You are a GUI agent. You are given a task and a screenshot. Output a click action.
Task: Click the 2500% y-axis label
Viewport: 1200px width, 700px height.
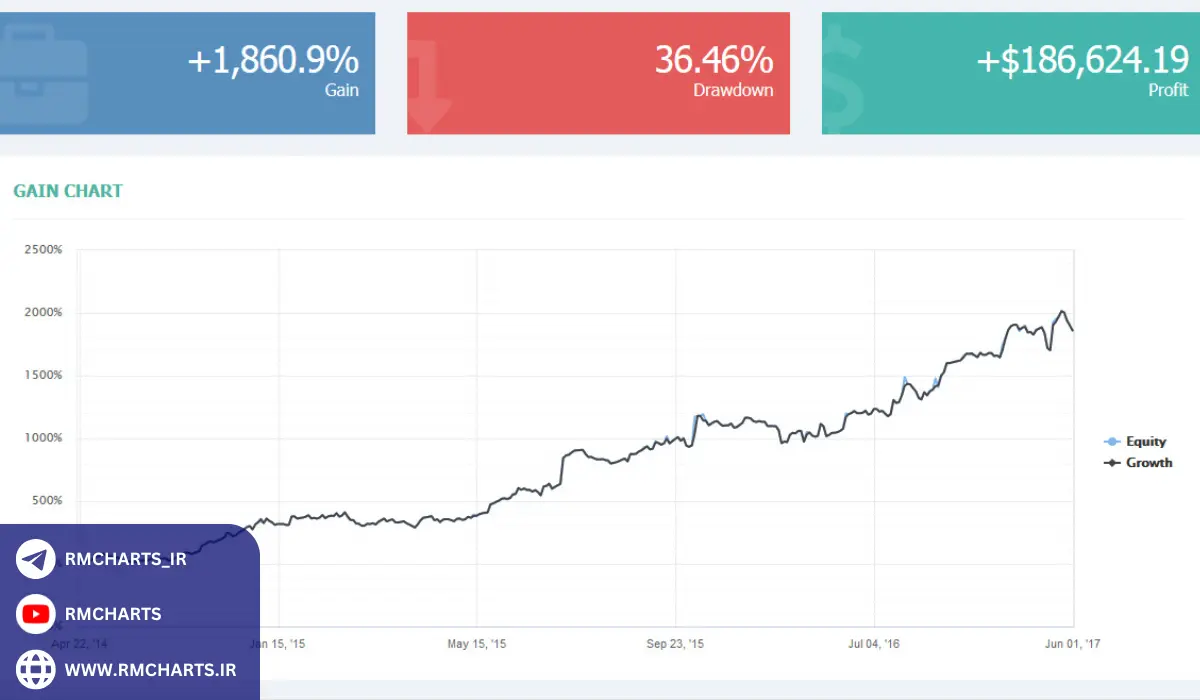tap(43, 250)
